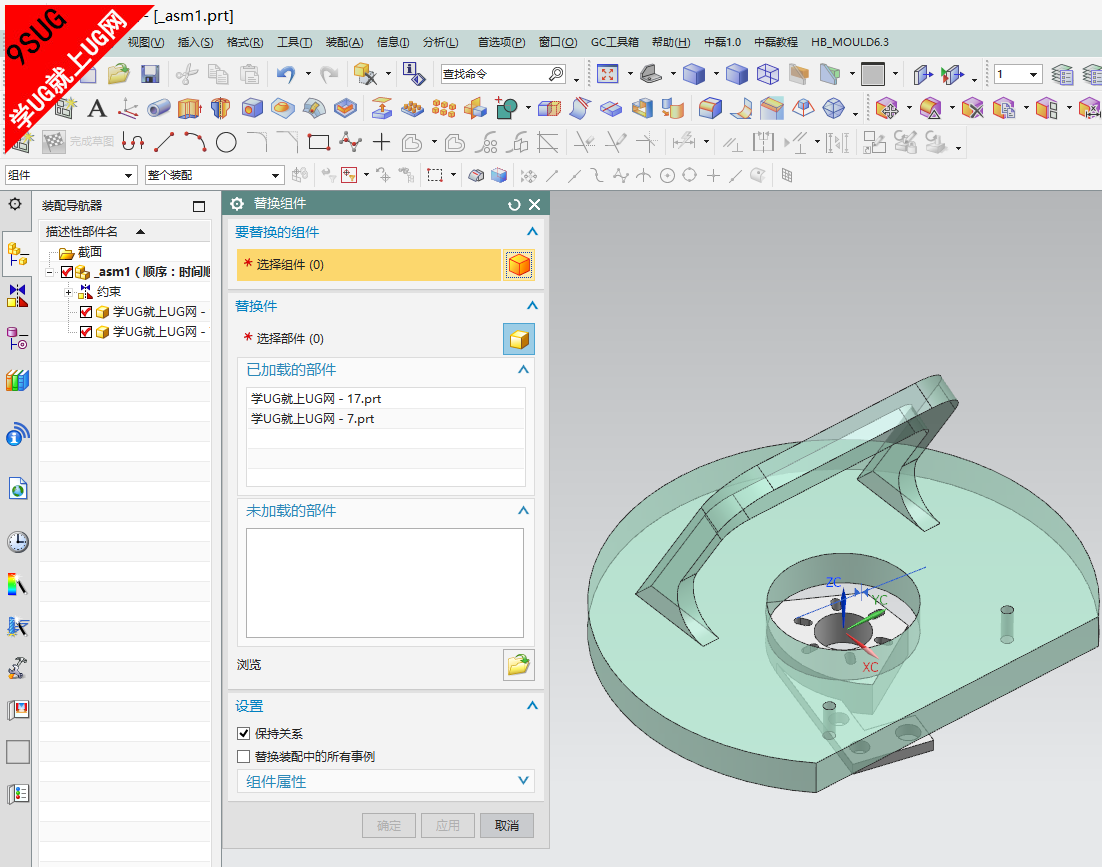This screenshot has height=867, width=1102.
Task: Click the Information icon in the top toolbar
Action: point(413,74)
